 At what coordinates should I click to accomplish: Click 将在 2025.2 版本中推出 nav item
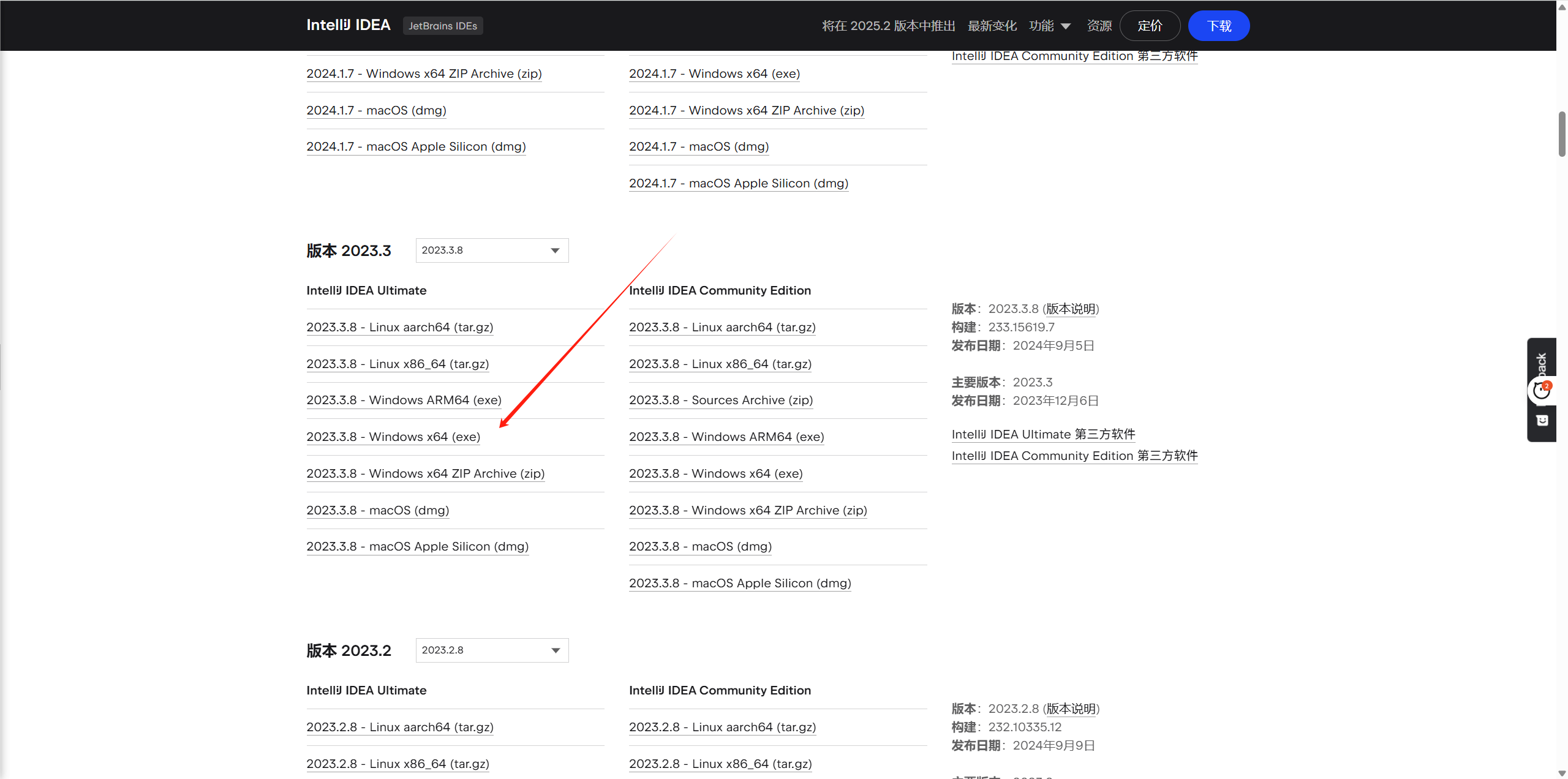(x=888, y=26)
